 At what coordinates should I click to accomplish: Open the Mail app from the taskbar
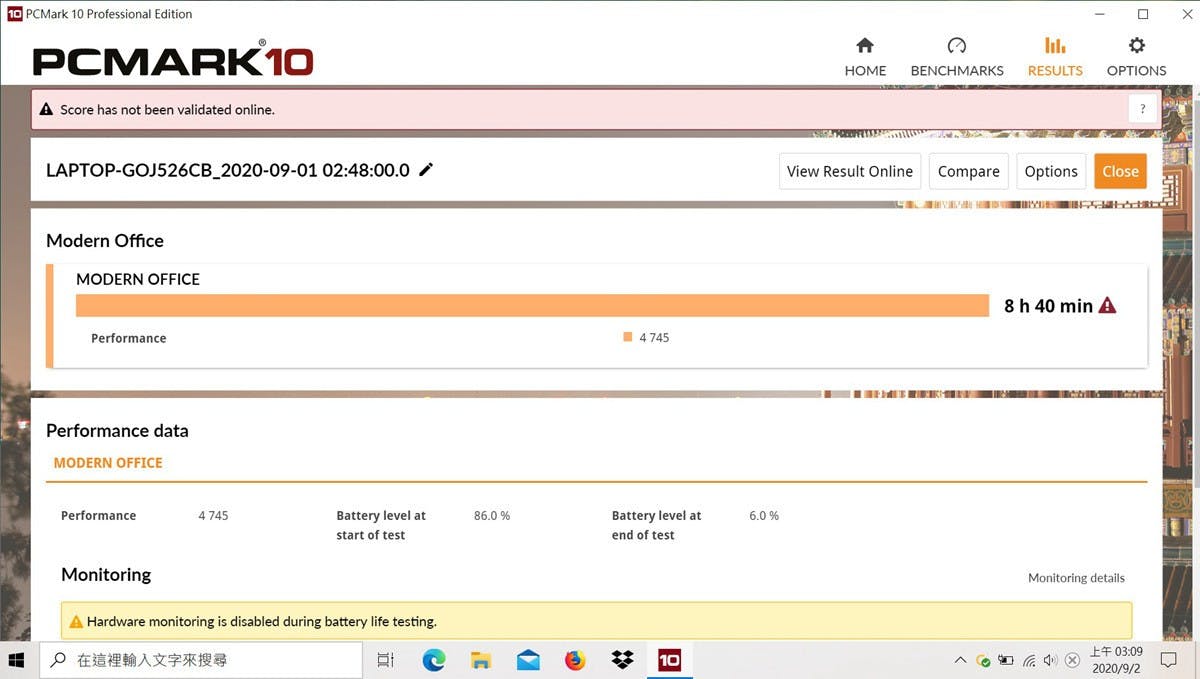point(528,660)
